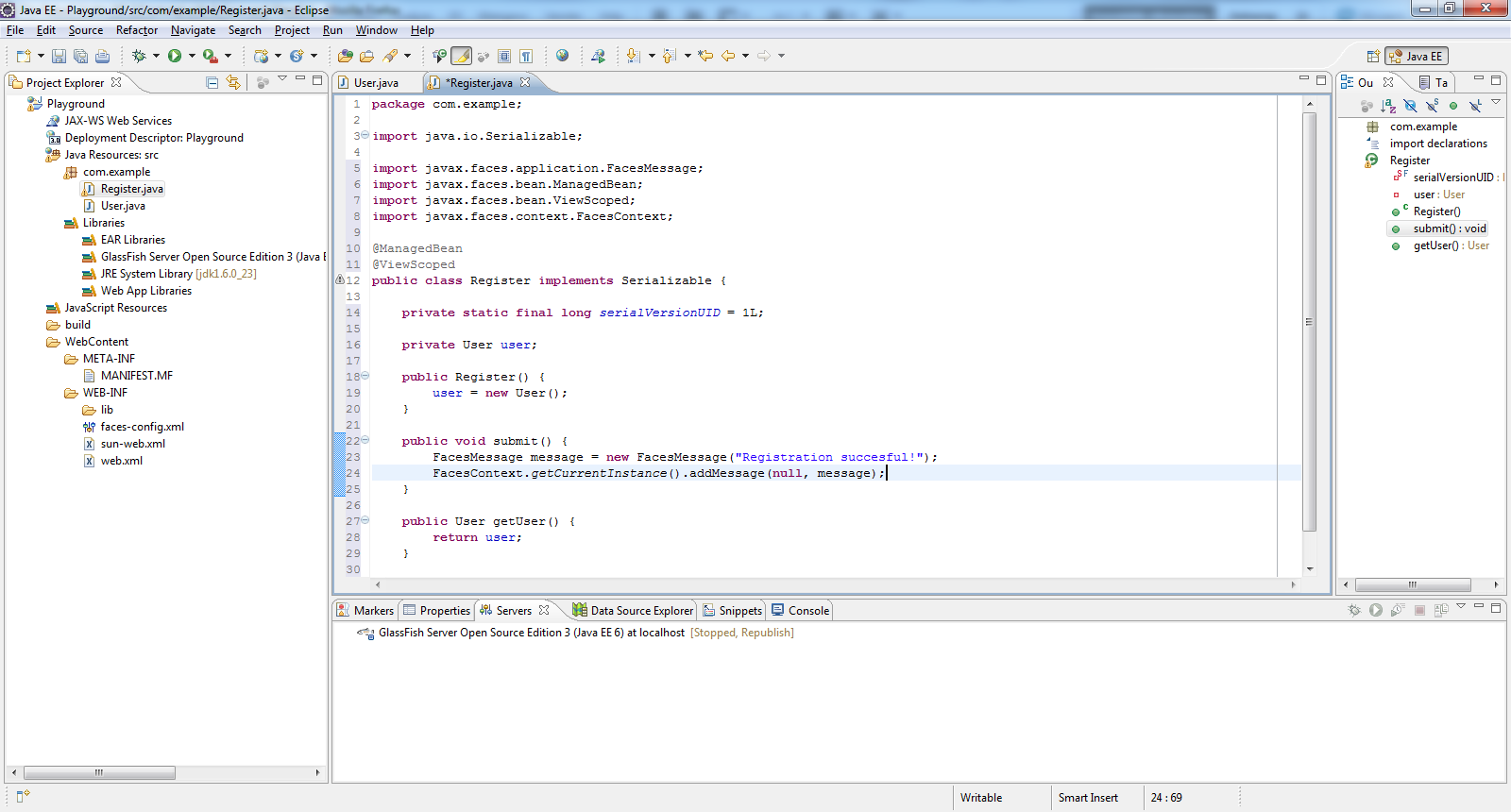Click the New file wizard icon
This screenshot has width=1511, height=812.
click(23, 56)
